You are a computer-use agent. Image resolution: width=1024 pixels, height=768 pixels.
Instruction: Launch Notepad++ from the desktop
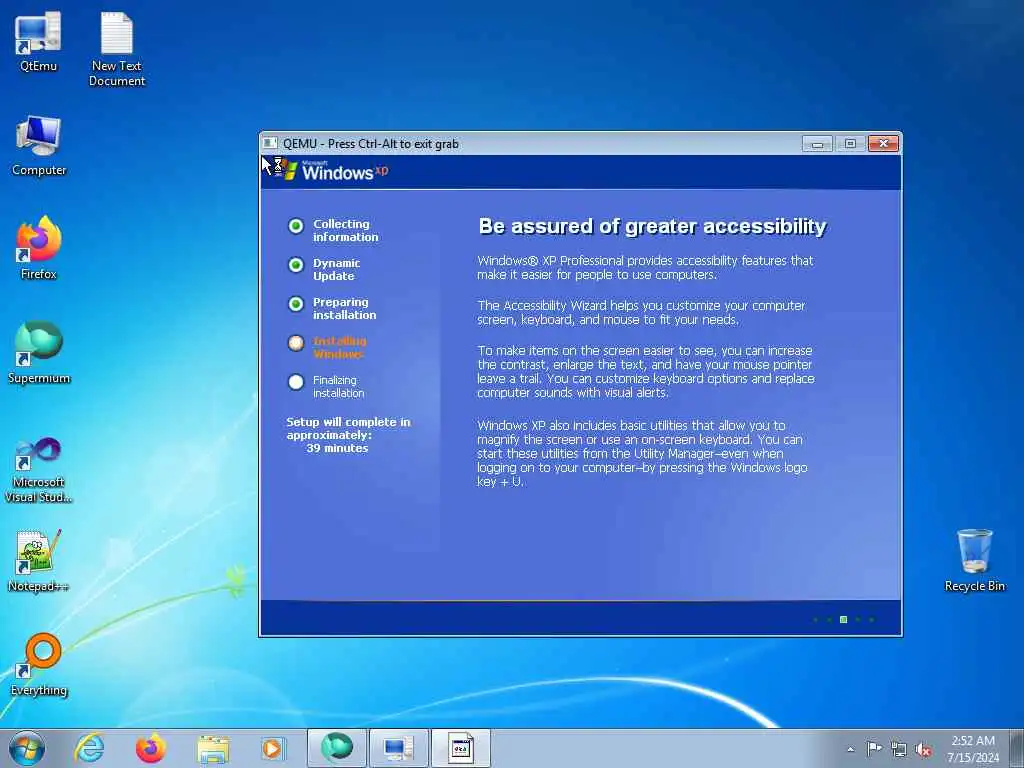pyautogui.click(x=39, y=560)
